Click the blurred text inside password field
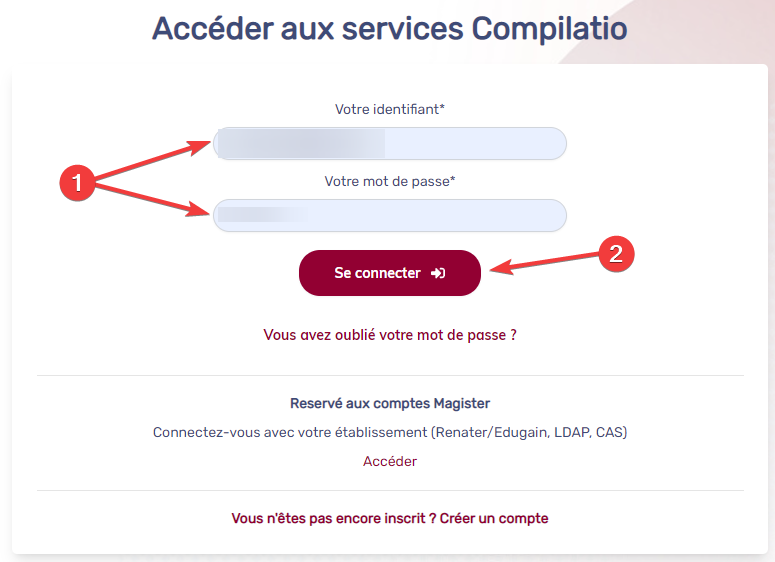The height and width of the screenshot is (562, 775). (x=262, y=215)
